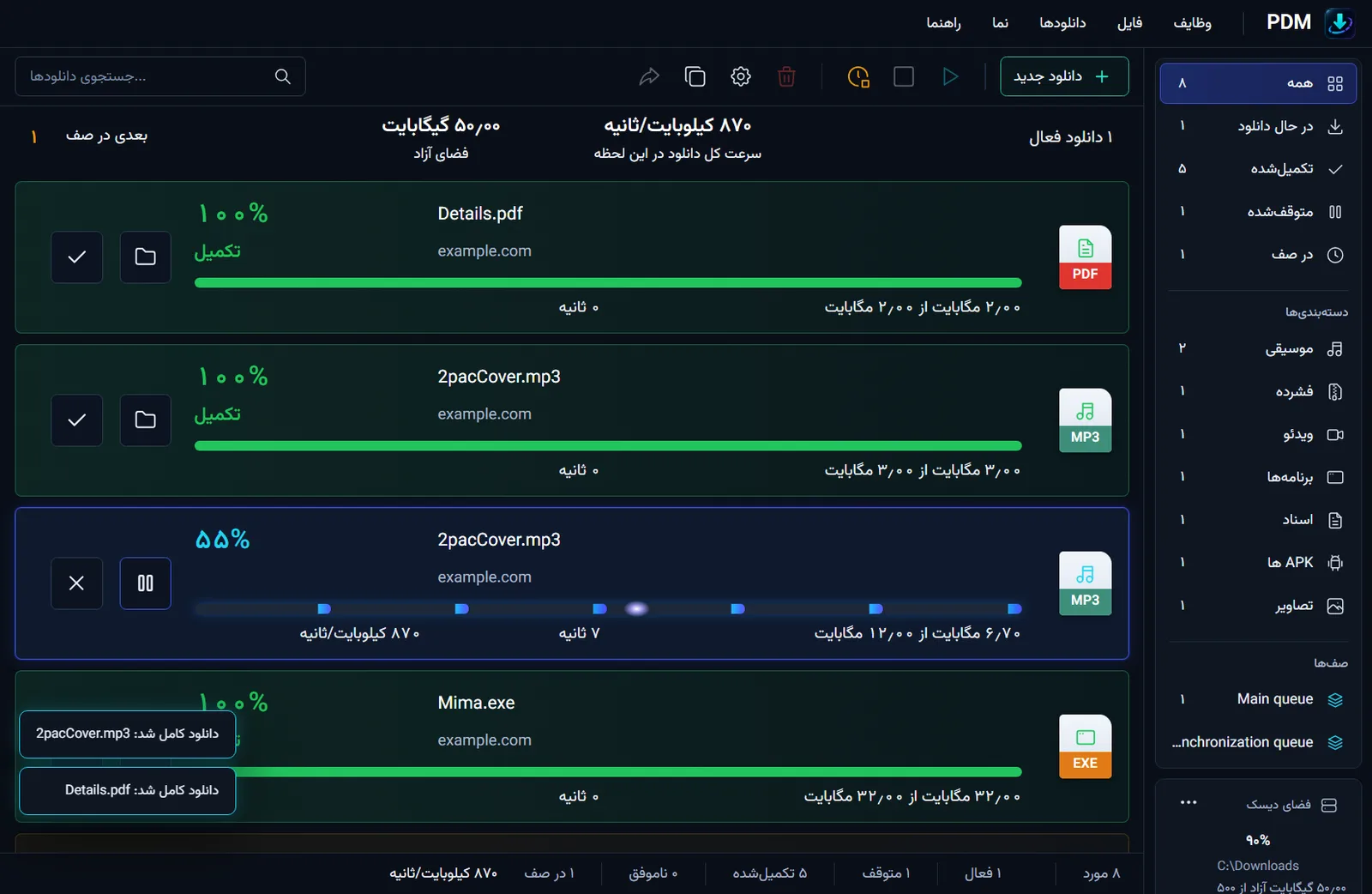Screen dimensions: 1372x894
Task: Click checkmark button on Details.pdf row
Action: point(76,257)
